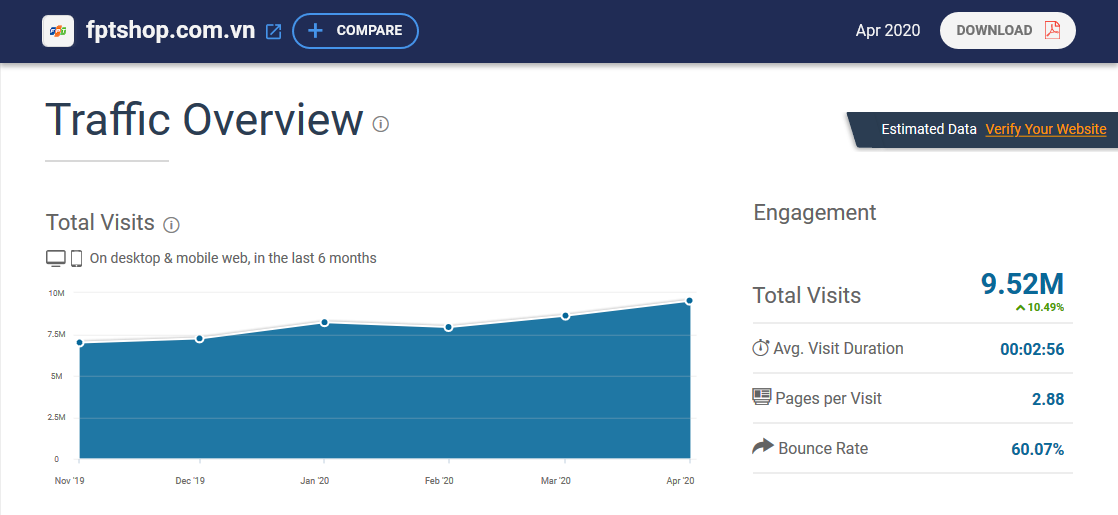
Task: Click the desktop device icon
Action: [56, 258]
